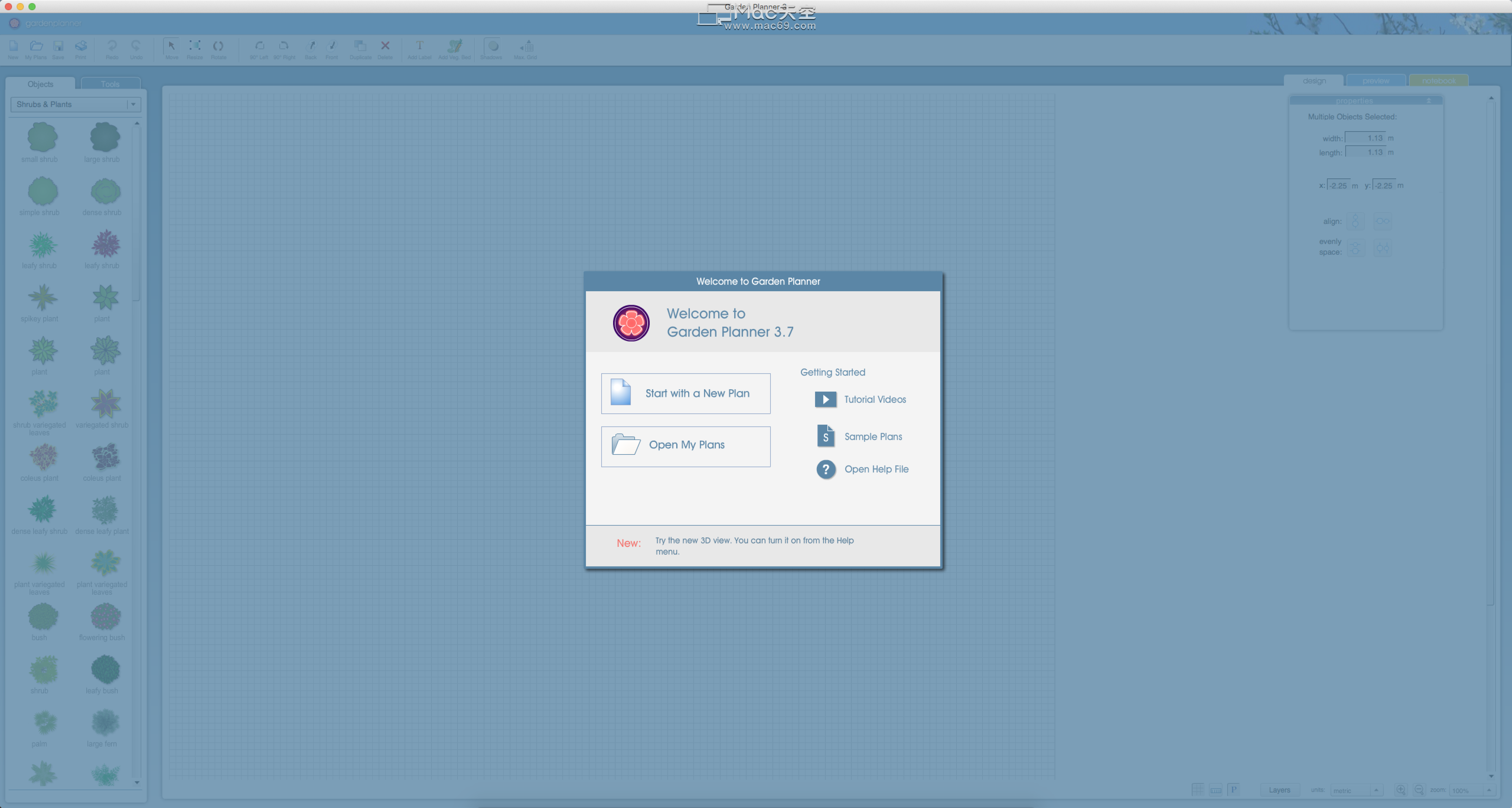
Task: Switch to the notebook tab
Action: click(1439, 81)
